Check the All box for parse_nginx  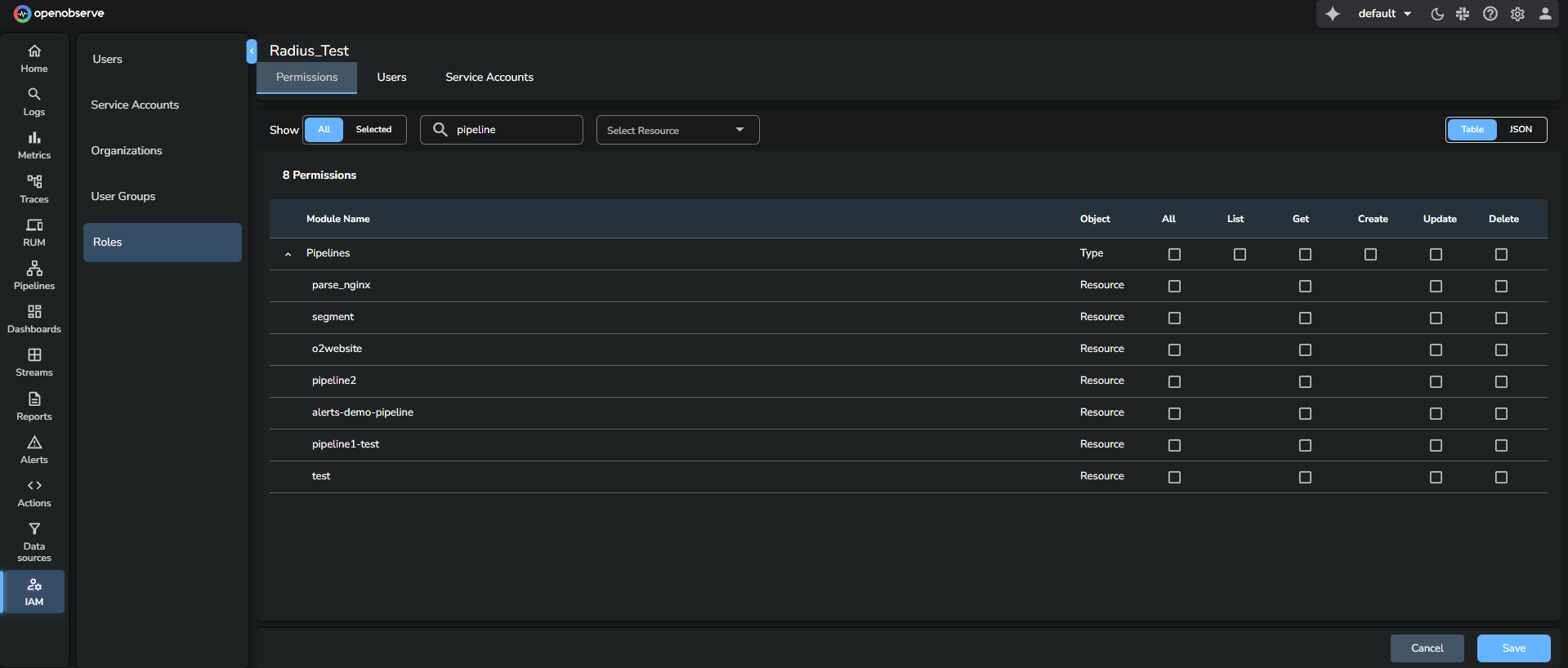pos(1174,286)
